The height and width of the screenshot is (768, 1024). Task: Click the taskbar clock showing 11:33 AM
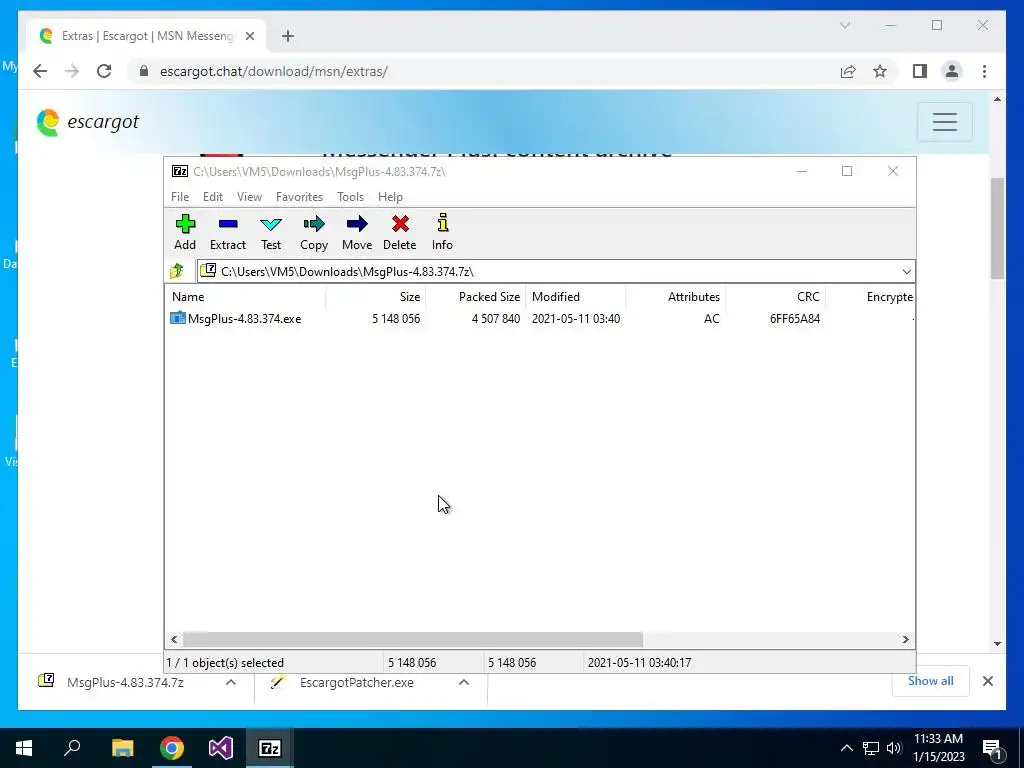point(939,747)
